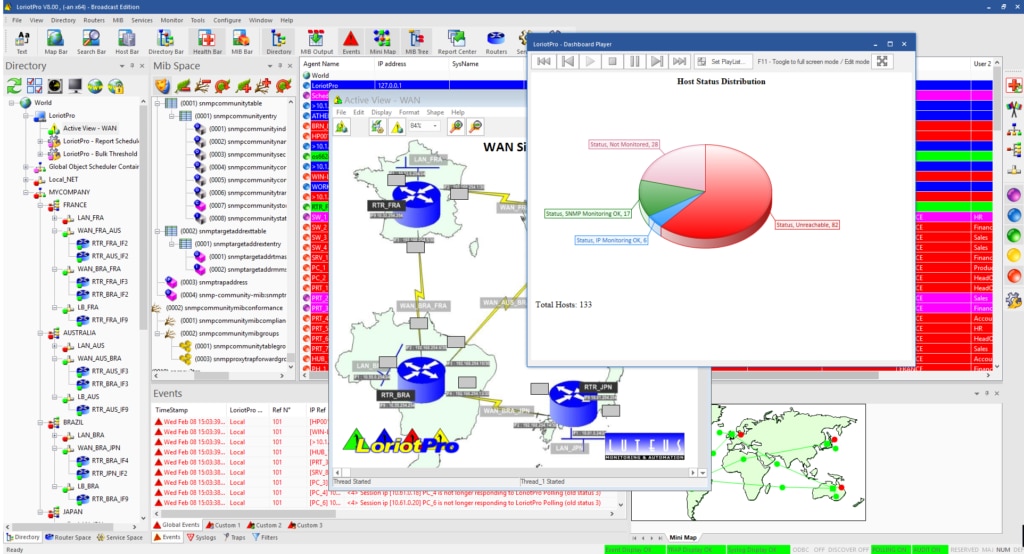Select RTR_FRA router on the map
The height and width of the screenshot is (554, 1024).
coord(415,202)
